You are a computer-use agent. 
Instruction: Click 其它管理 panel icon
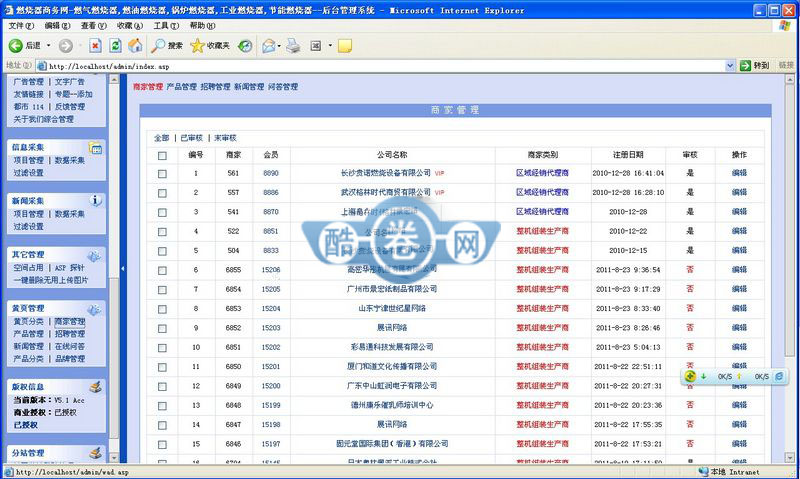click(x=94, y=255)
